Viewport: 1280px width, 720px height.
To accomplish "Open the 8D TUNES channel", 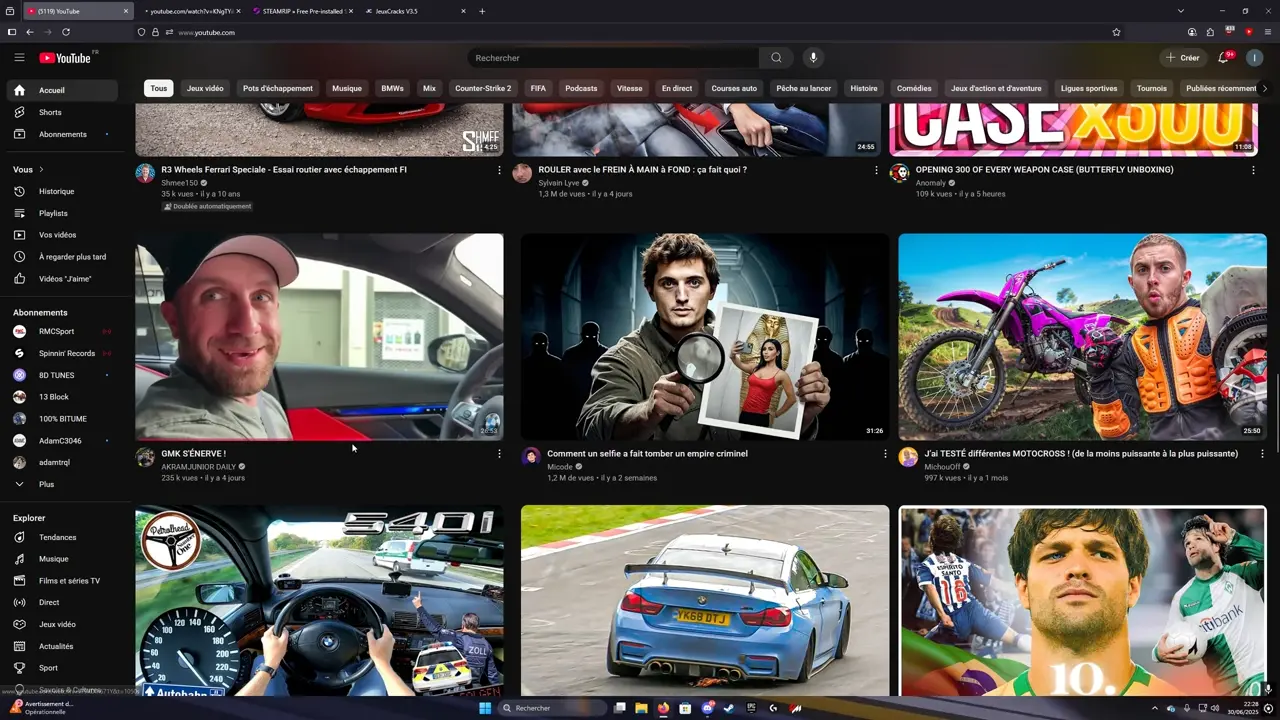I will pos(60,375).
